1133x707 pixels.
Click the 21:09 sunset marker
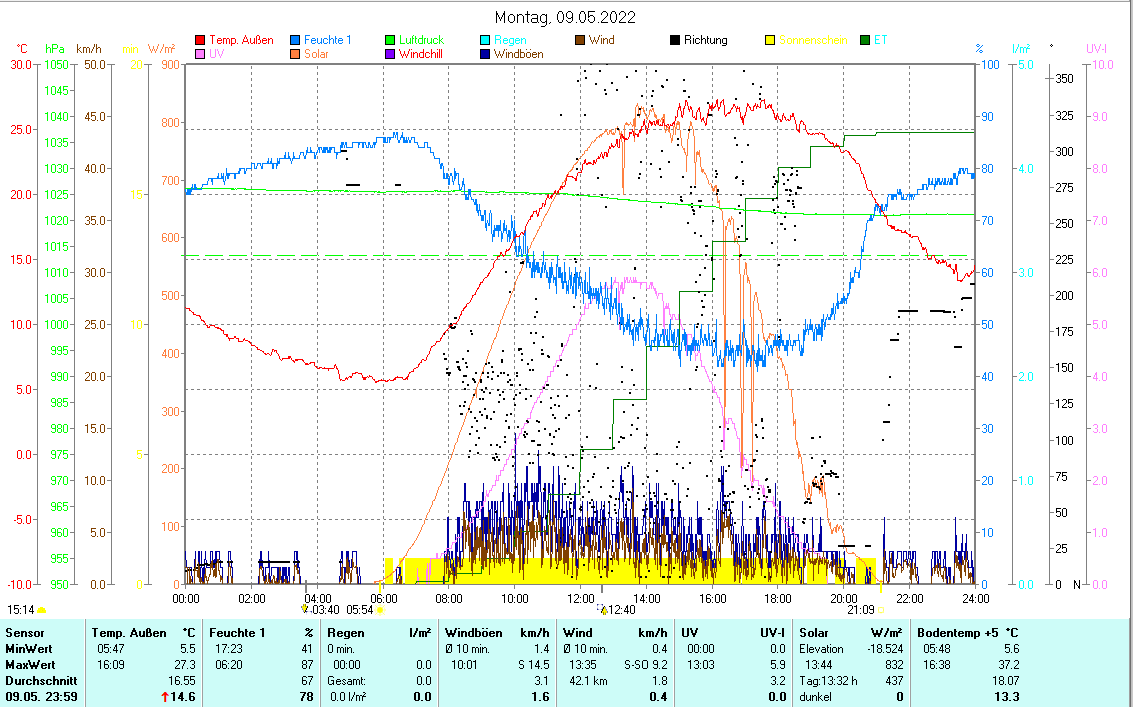(x=861, y=609)
